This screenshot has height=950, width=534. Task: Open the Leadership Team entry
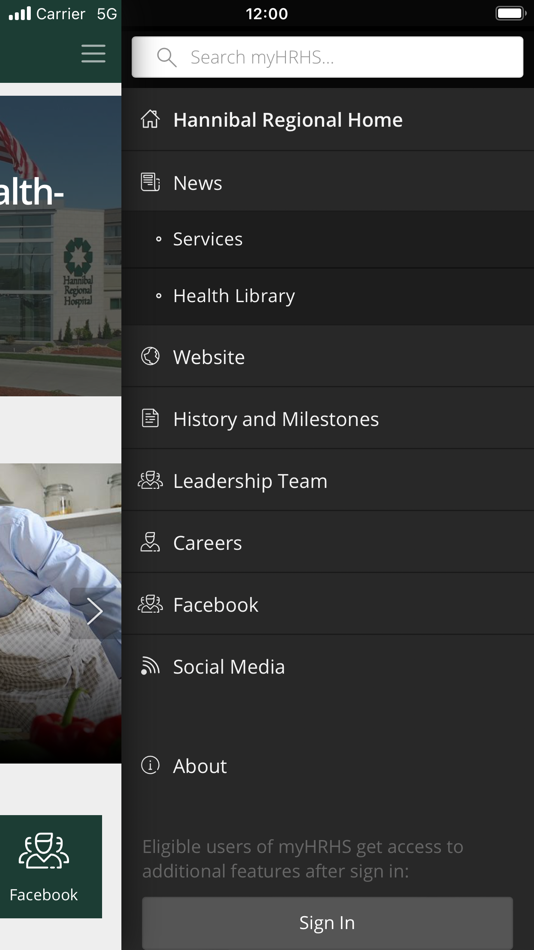328,480
